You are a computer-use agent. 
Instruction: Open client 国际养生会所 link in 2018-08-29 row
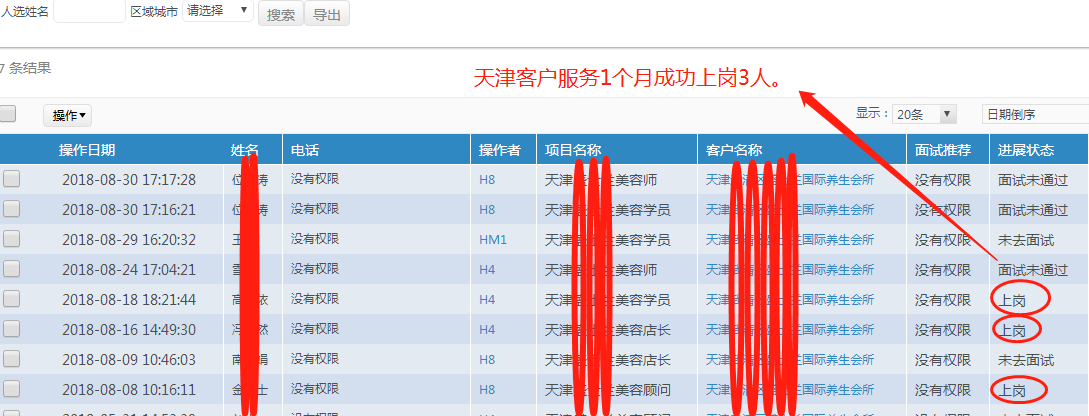coord(790,240)
